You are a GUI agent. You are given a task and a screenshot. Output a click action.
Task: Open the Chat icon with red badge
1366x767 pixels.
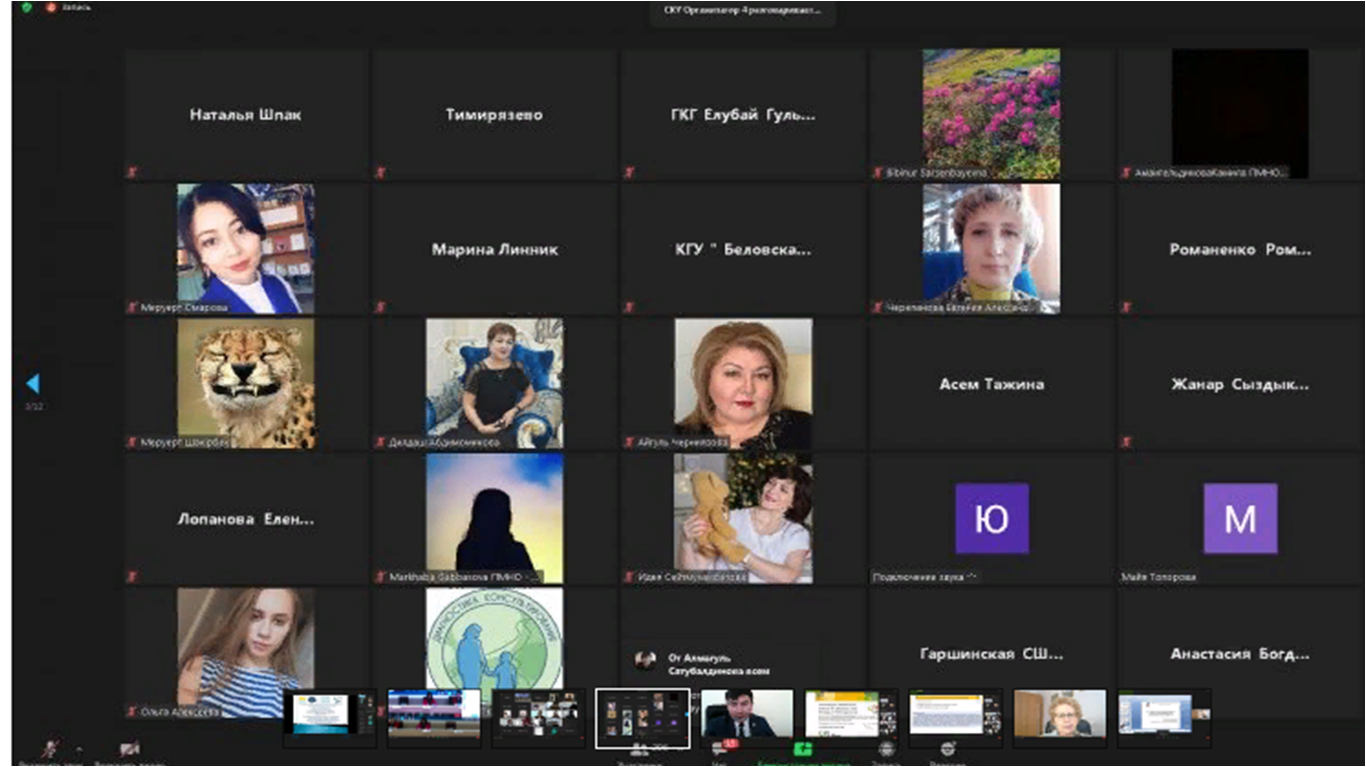718,748
